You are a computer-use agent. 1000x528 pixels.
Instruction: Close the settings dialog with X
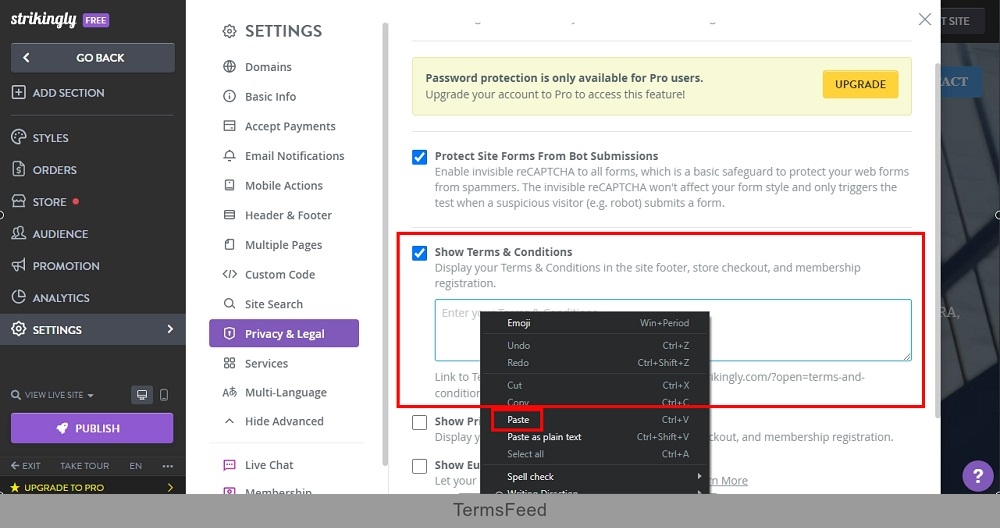pyautogui.click(x=925, y=19)
